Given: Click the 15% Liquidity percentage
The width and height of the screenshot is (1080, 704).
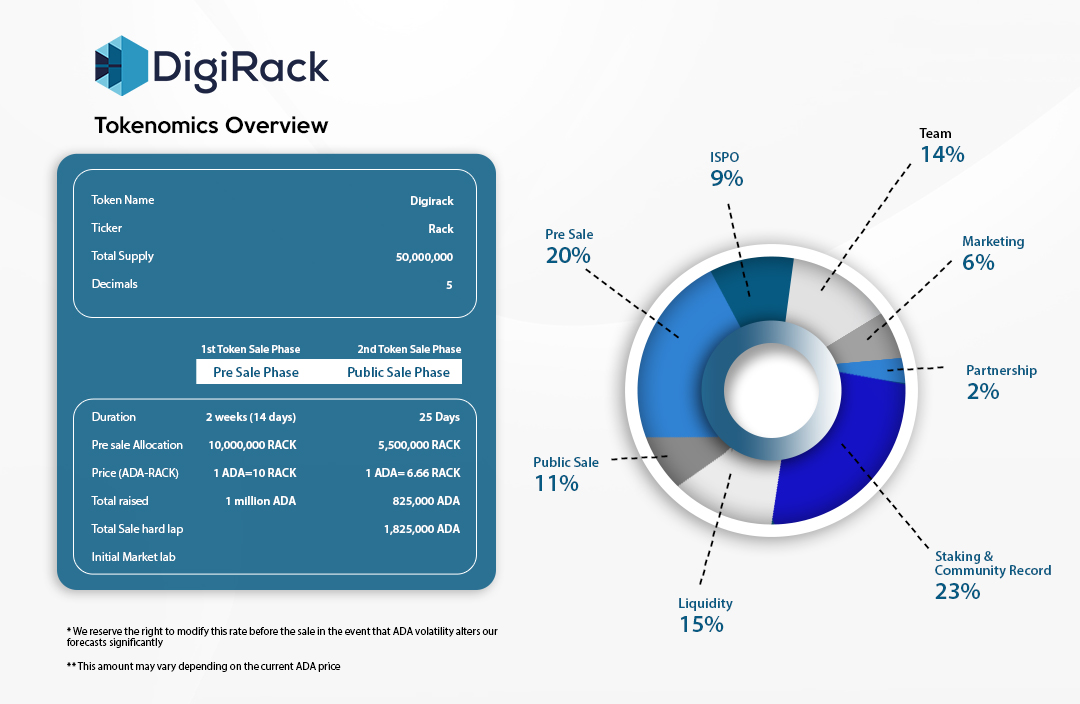Looking at the screenshot, I should [701, 625].
